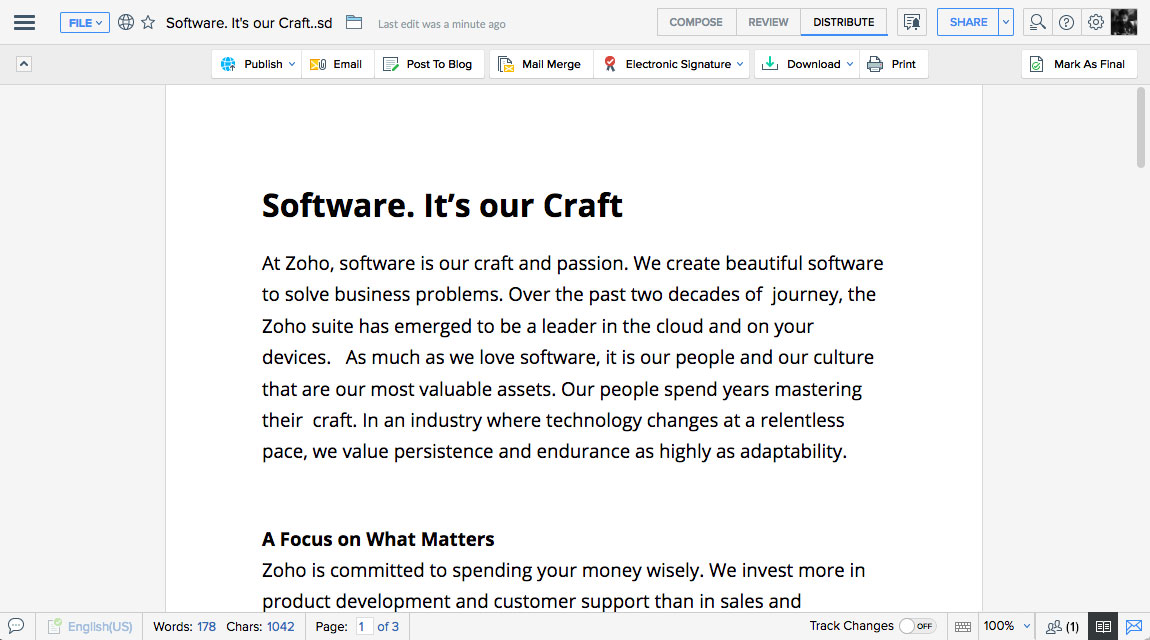Open the help question mark icon
Screen dimensions: 1150x640
coord(1067,22)
